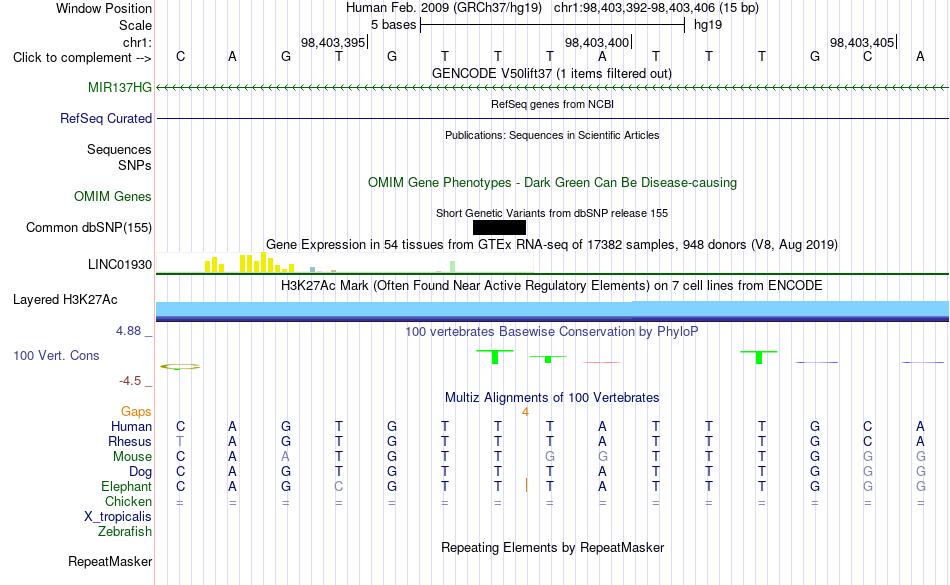Click the orange gap count 4
Screen dimensions: 950x585
tap(525, 412)
